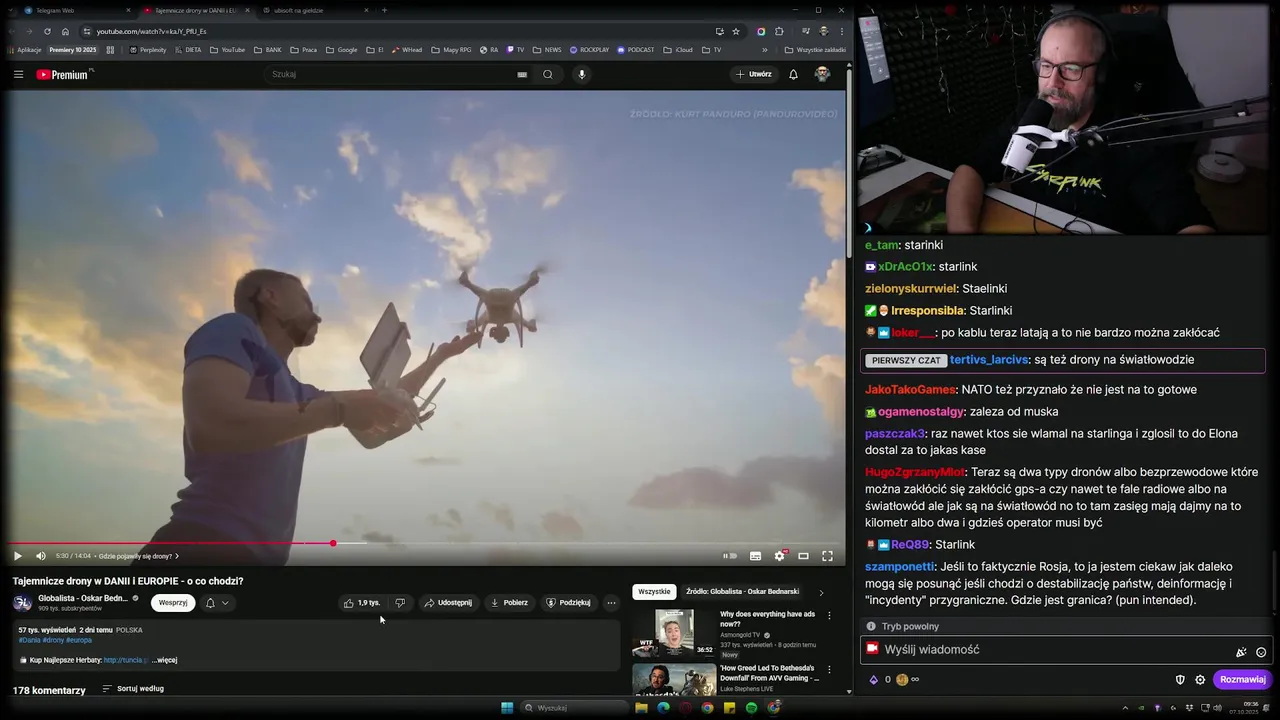Open options for Bethesda's Downfall video

[x=828, y=670]
